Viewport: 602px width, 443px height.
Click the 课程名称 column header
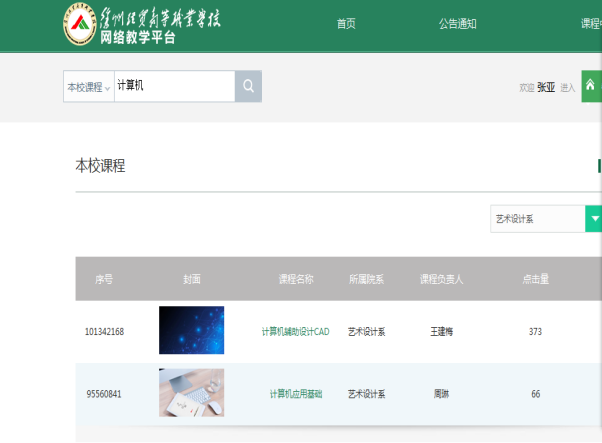tap(296, 279)
